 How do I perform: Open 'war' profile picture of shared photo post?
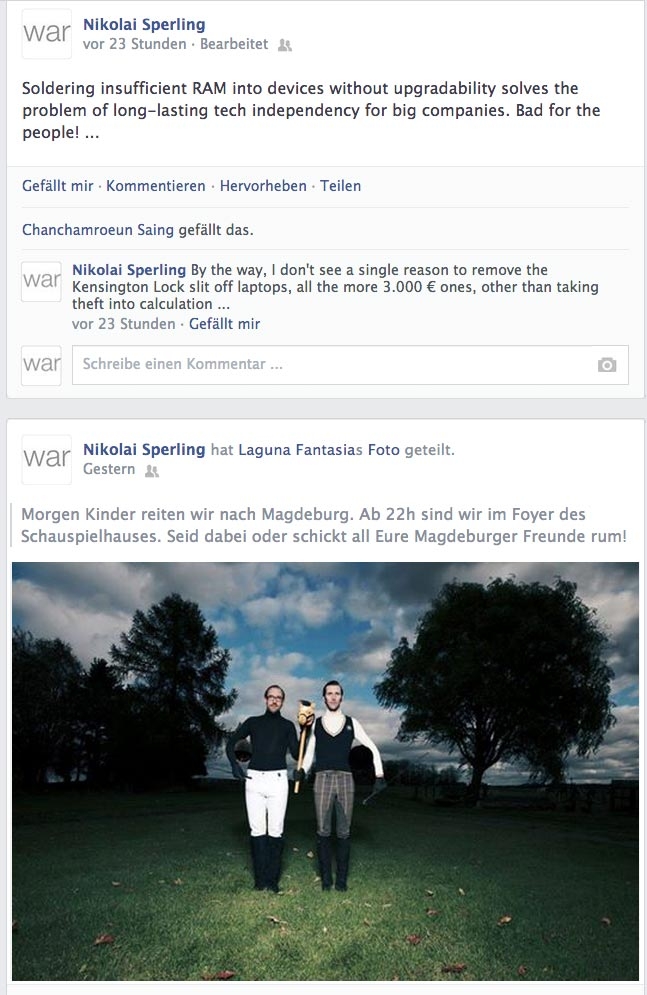pos(47,459)
